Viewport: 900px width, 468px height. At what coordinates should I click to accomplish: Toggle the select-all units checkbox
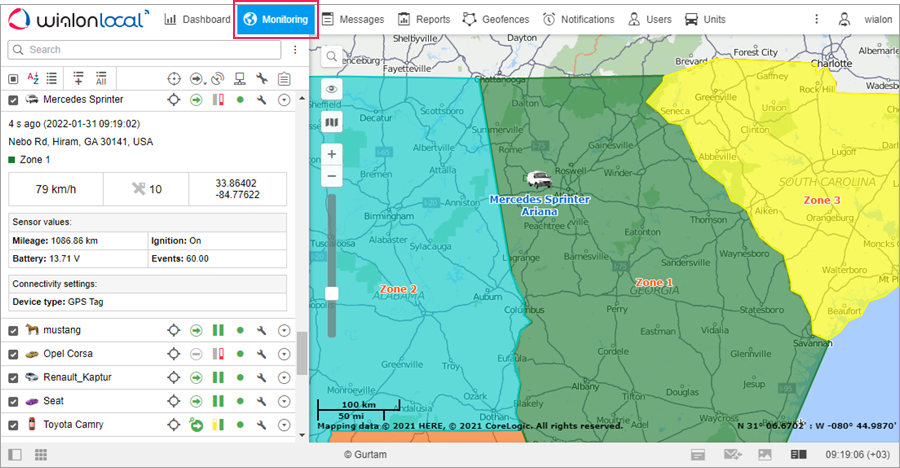(13, 79)
